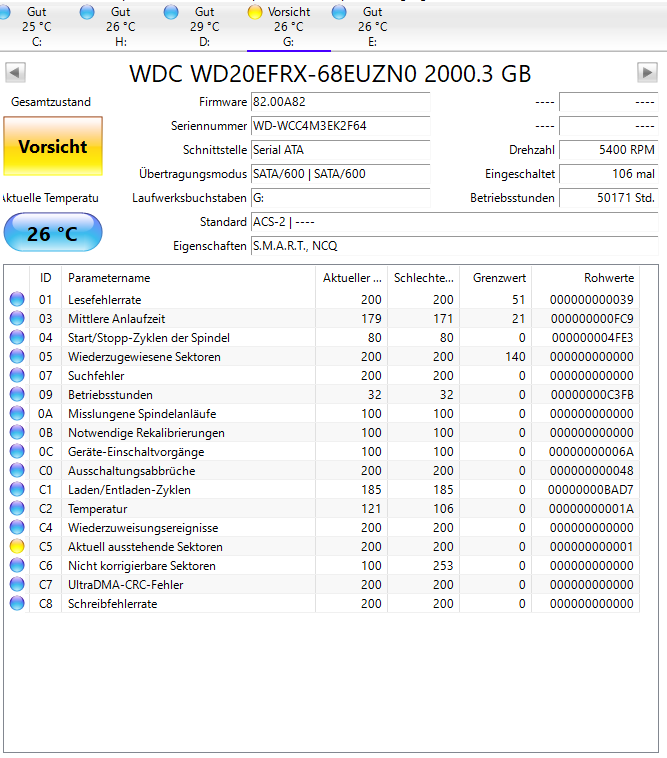Click status icon for Geräte-Einschaltvorgänge
Viewport: 667px width, 758px height.
click(x=17, y=452)
